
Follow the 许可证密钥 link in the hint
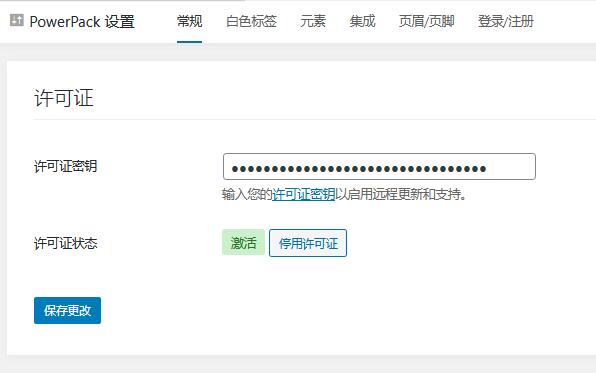[304, 195]
